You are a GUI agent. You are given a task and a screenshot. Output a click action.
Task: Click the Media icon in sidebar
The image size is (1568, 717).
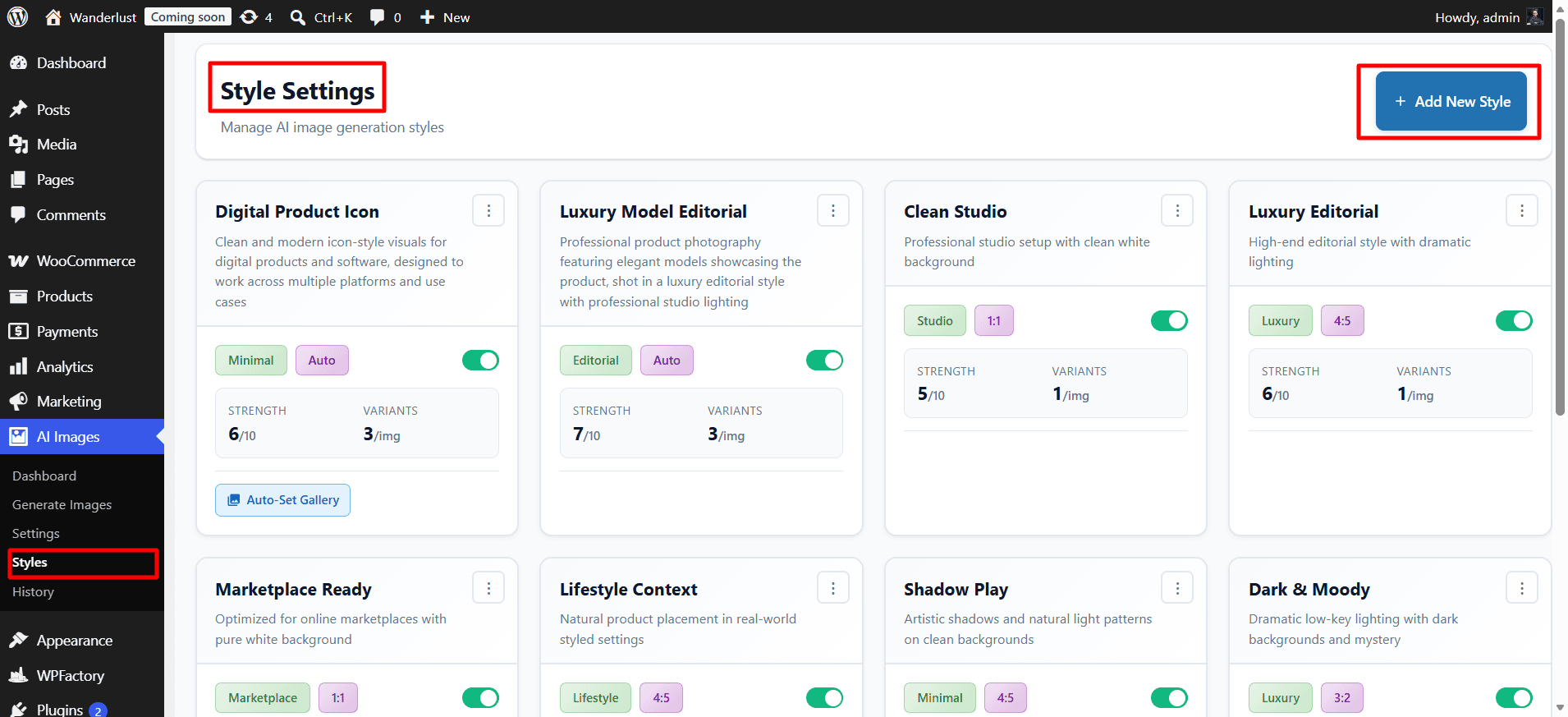pyautogui.click(x=18, y=145)
